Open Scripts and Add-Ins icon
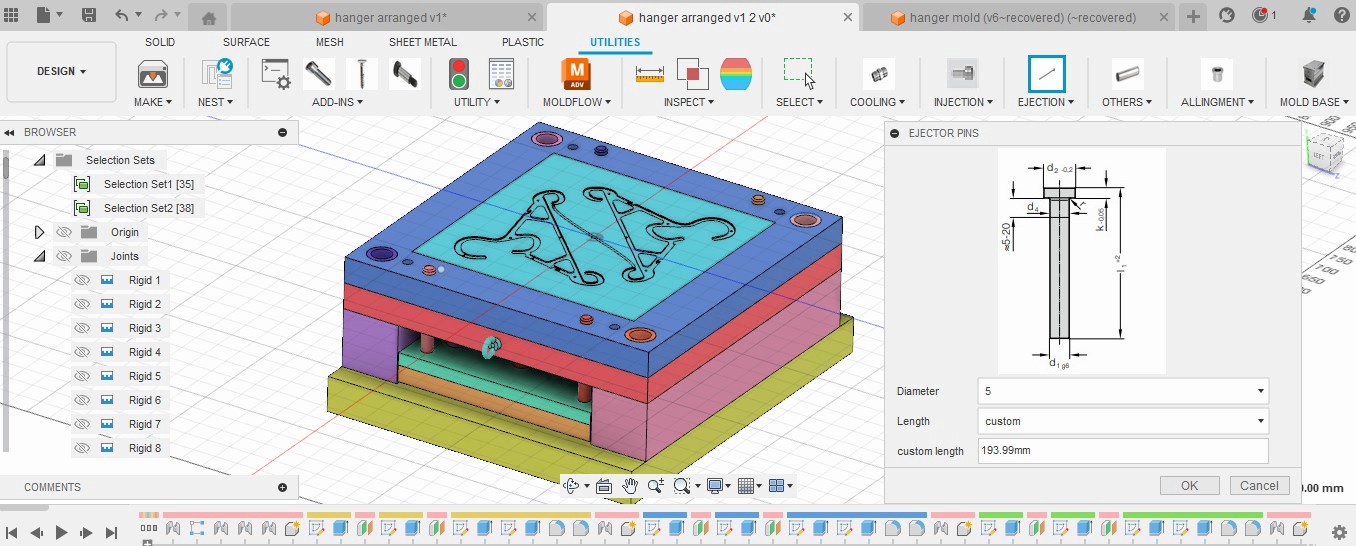Image resolution: width=1356 pixels, height=546 pixels. (x=276, y=73)
